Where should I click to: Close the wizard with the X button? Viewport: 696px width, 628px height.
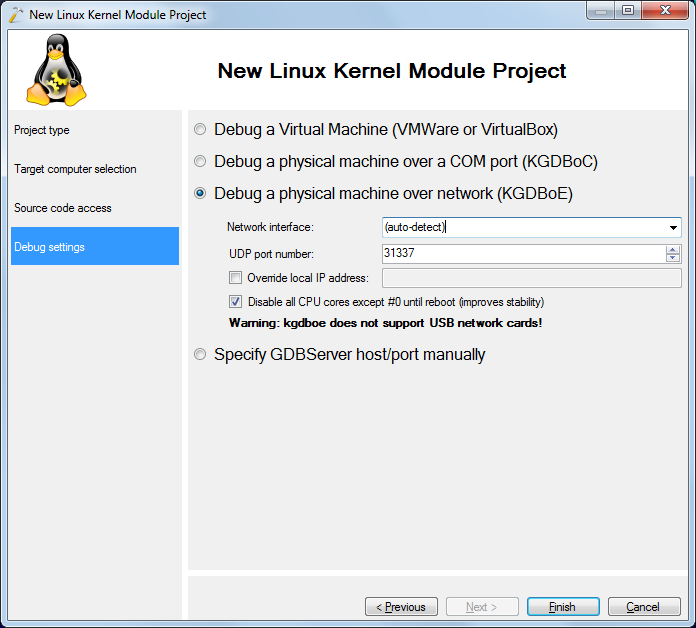(x=665, y=10)
